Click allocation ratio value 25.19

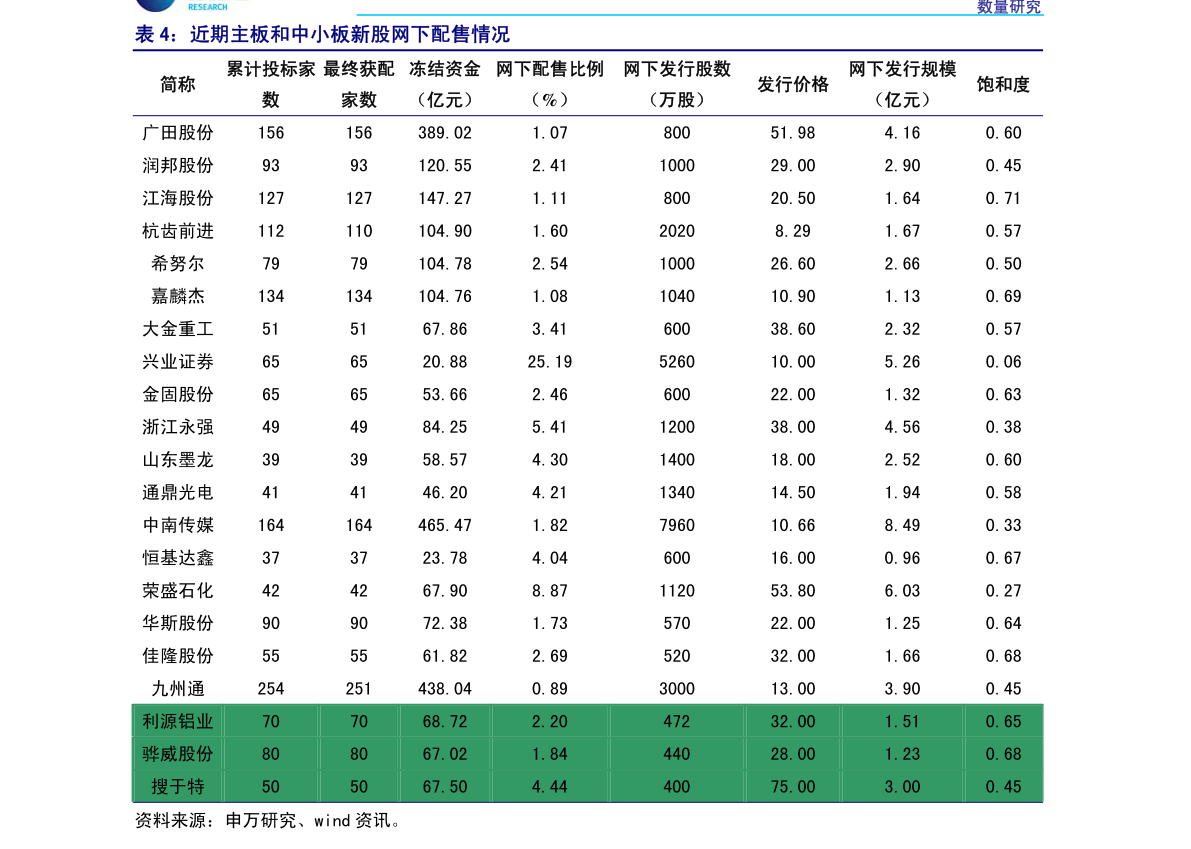550,361
